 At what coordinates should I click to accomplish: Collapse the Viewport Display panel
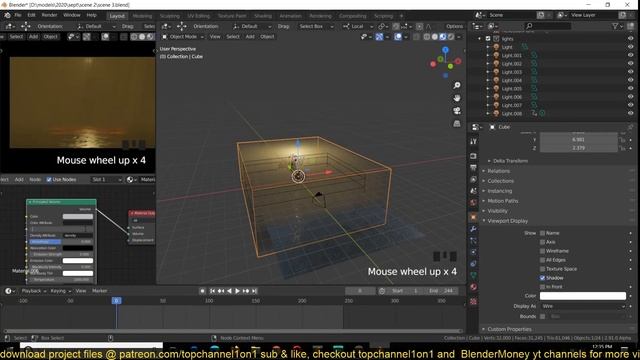tap(507, 221)
